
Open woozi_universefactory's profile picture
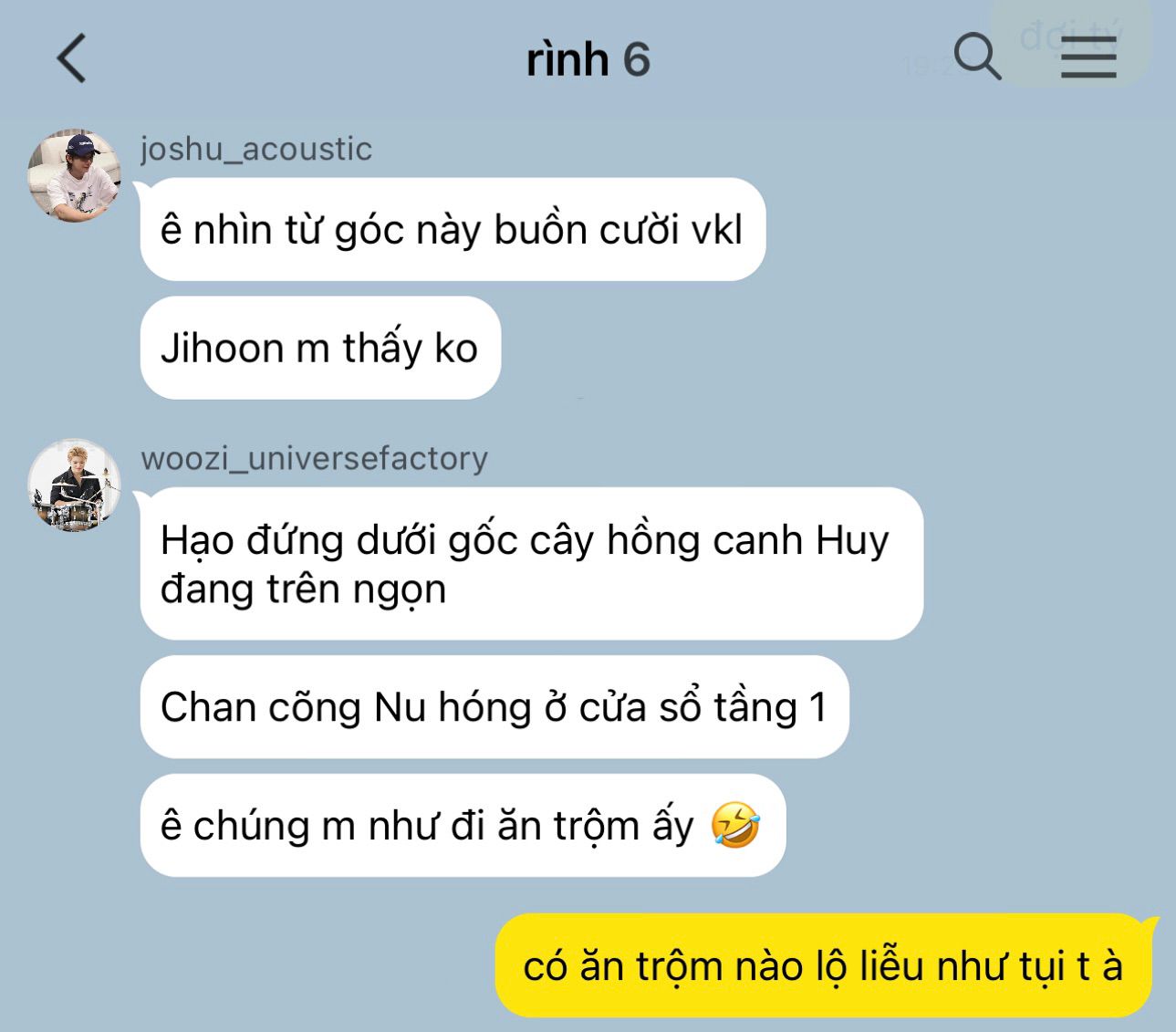pyautogui.click(x=73, y=485)
